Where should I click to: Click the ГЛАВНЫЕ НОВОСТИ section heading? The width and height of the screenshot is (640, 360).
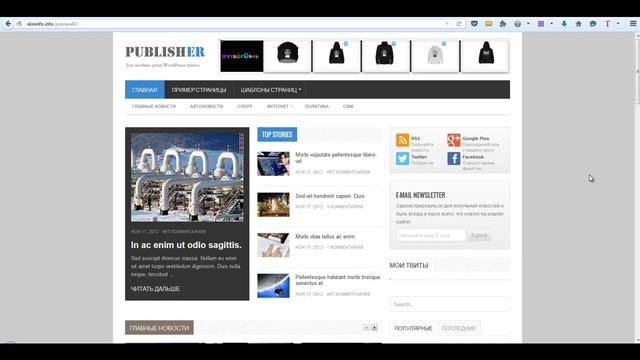pos(159,328)
